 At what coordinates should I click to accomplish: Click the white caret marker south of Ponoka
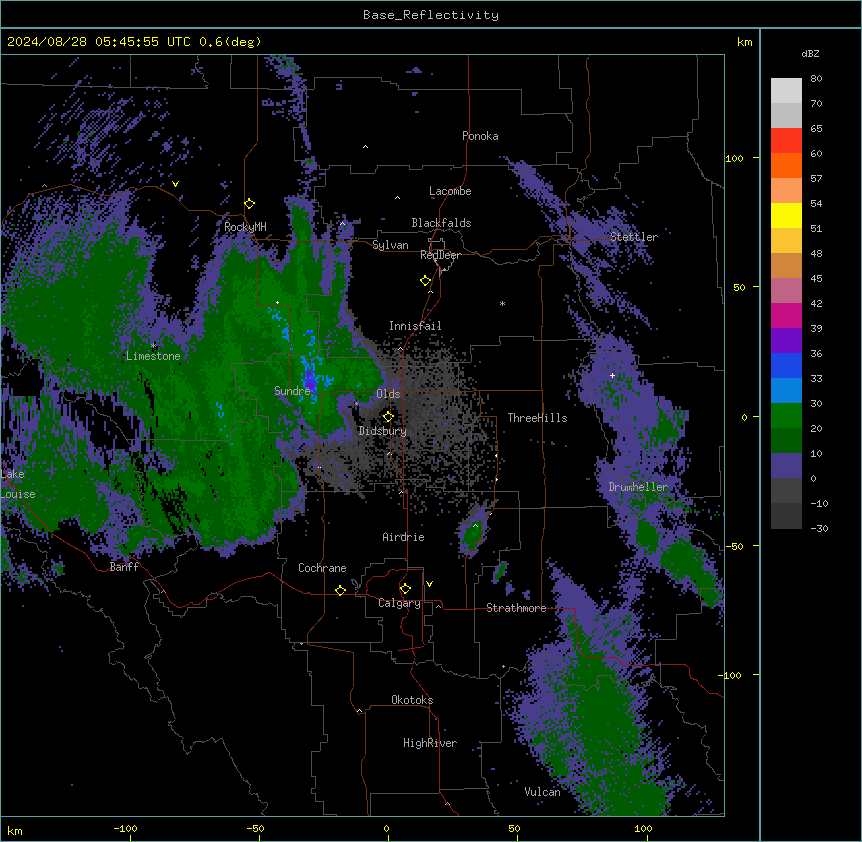pyautogui.click(x=366, y=147)
